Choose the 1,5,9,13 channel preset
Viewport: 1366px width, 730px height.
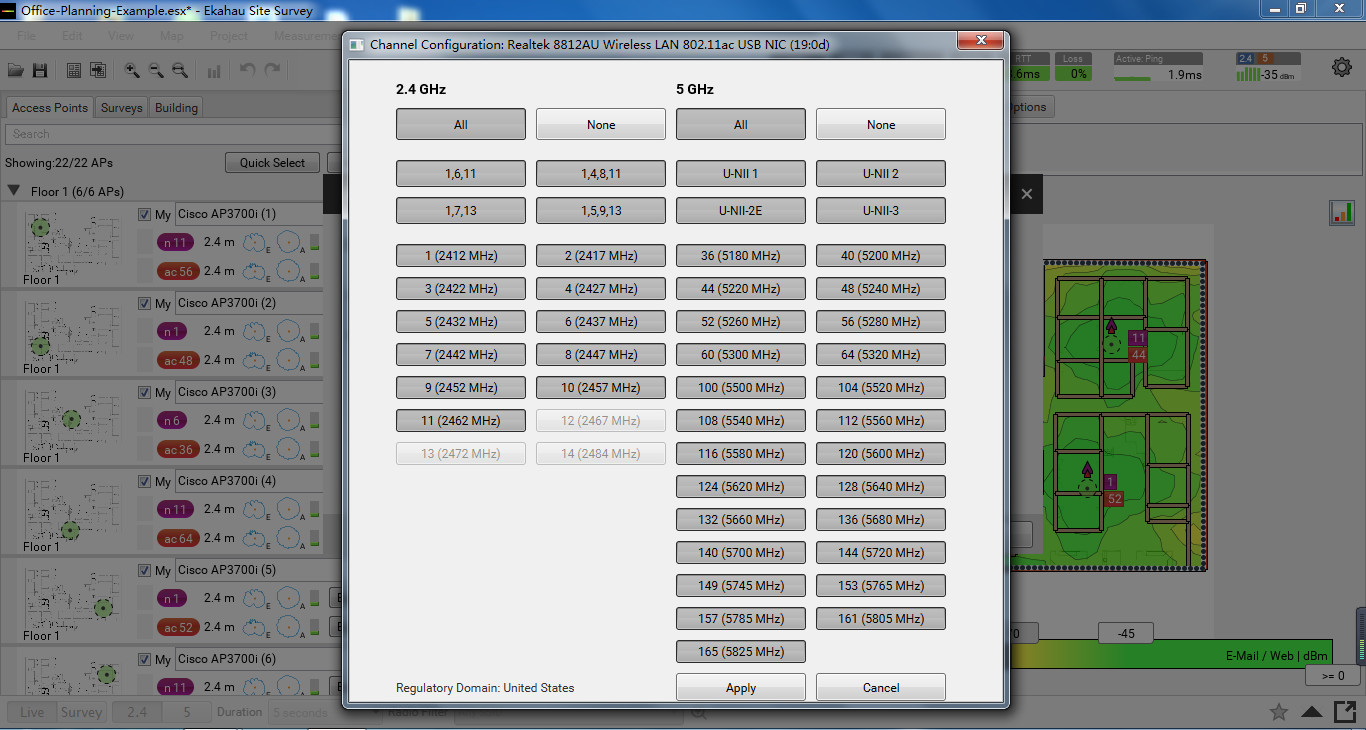click(x=601, y=211)
